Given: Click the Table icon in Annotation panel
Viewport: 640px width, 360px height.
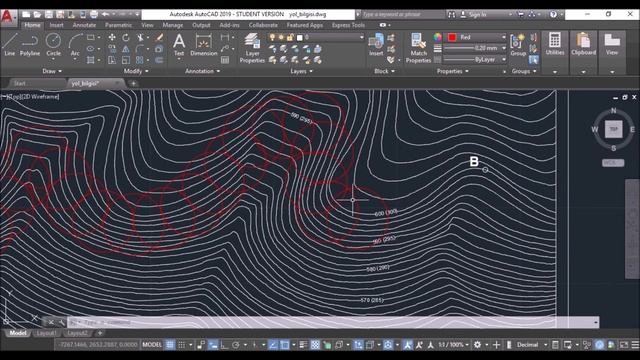Looking at the screenshot, I should [x=225, y=60].
